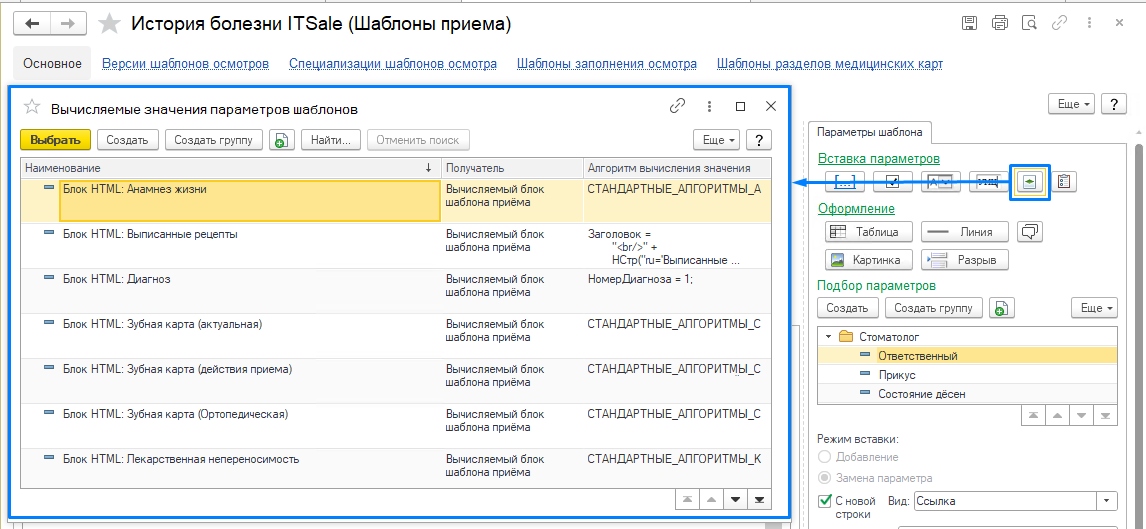Sort list by the Наименование column header
Viewport: 1146px width, 529px height.
tap(230, 168)
